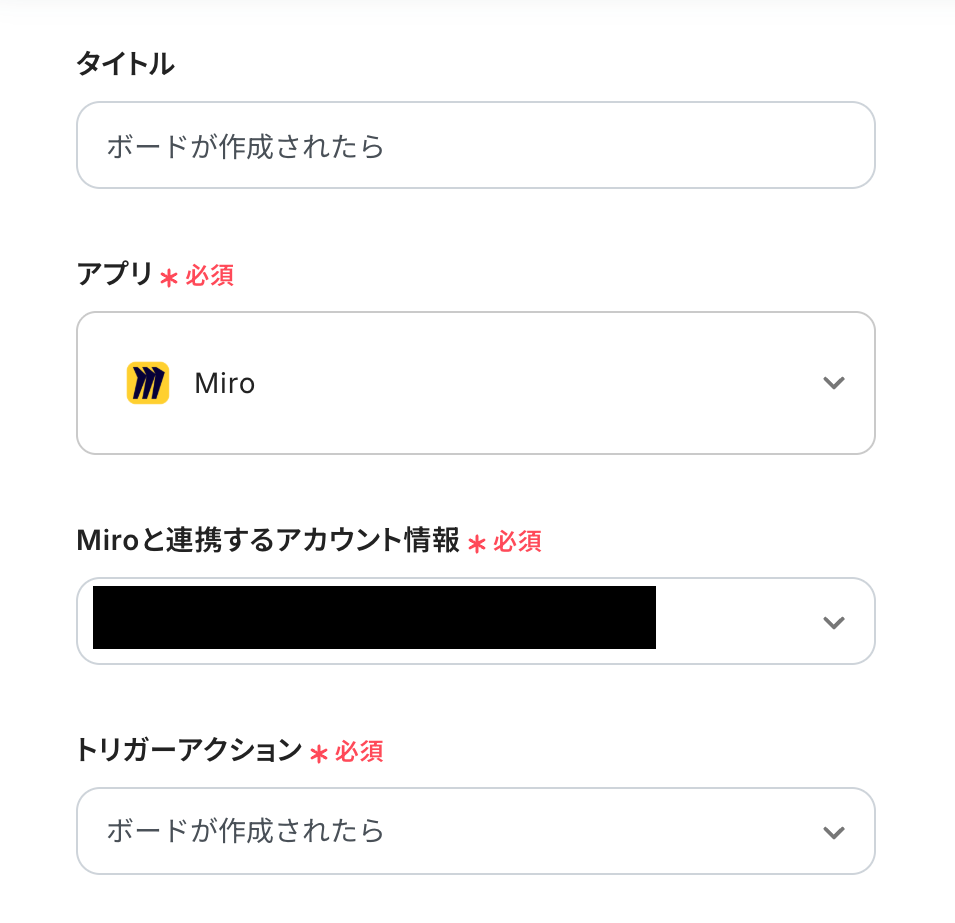
Task: Click ボードが作成されたら text in title field
Action: 246,146
